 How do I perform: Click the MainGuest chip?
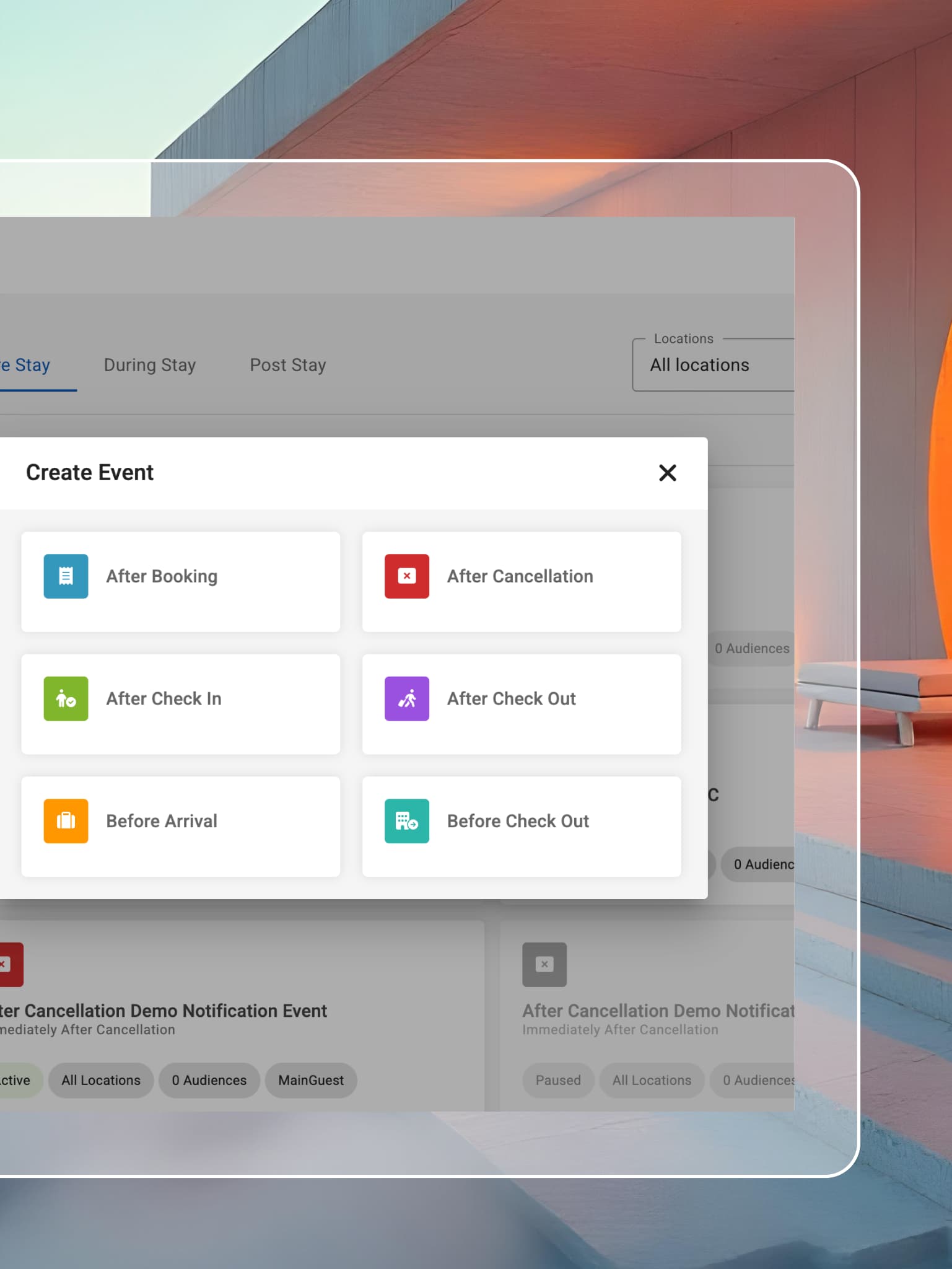pyautogui.click(x=311, y=1080)
